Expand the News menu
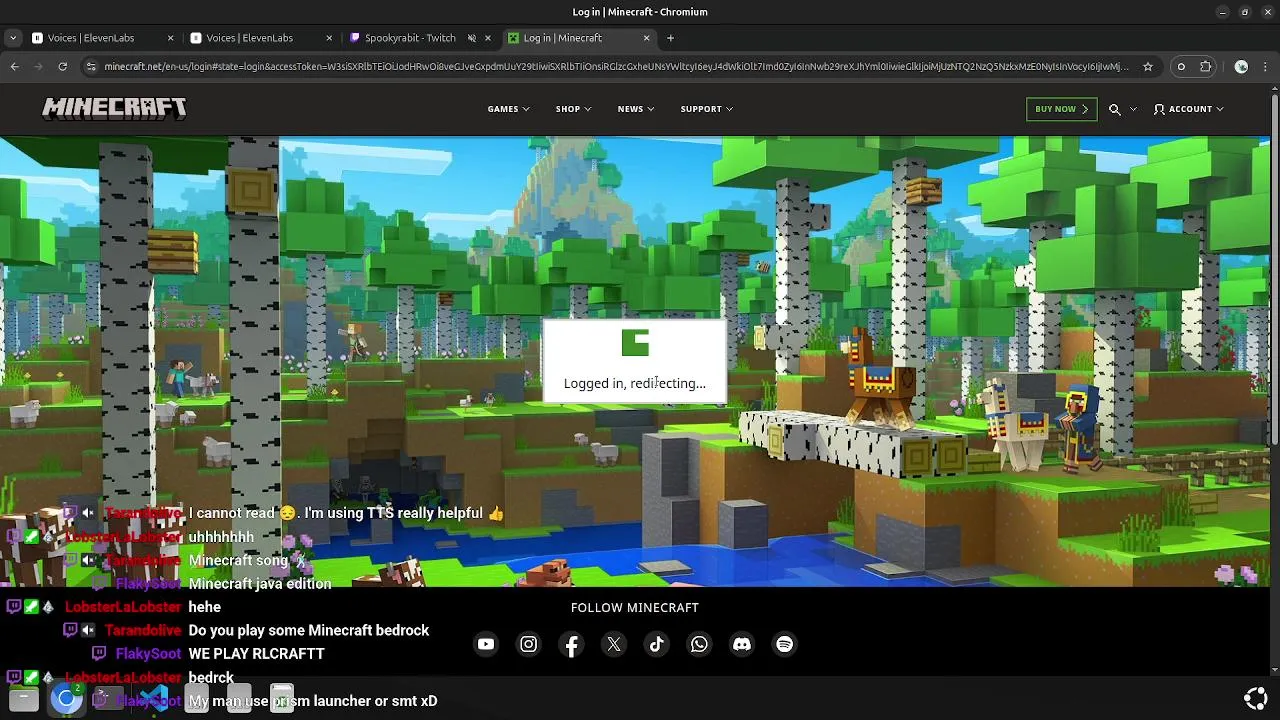1280x720 pixels. coord(636,109)
